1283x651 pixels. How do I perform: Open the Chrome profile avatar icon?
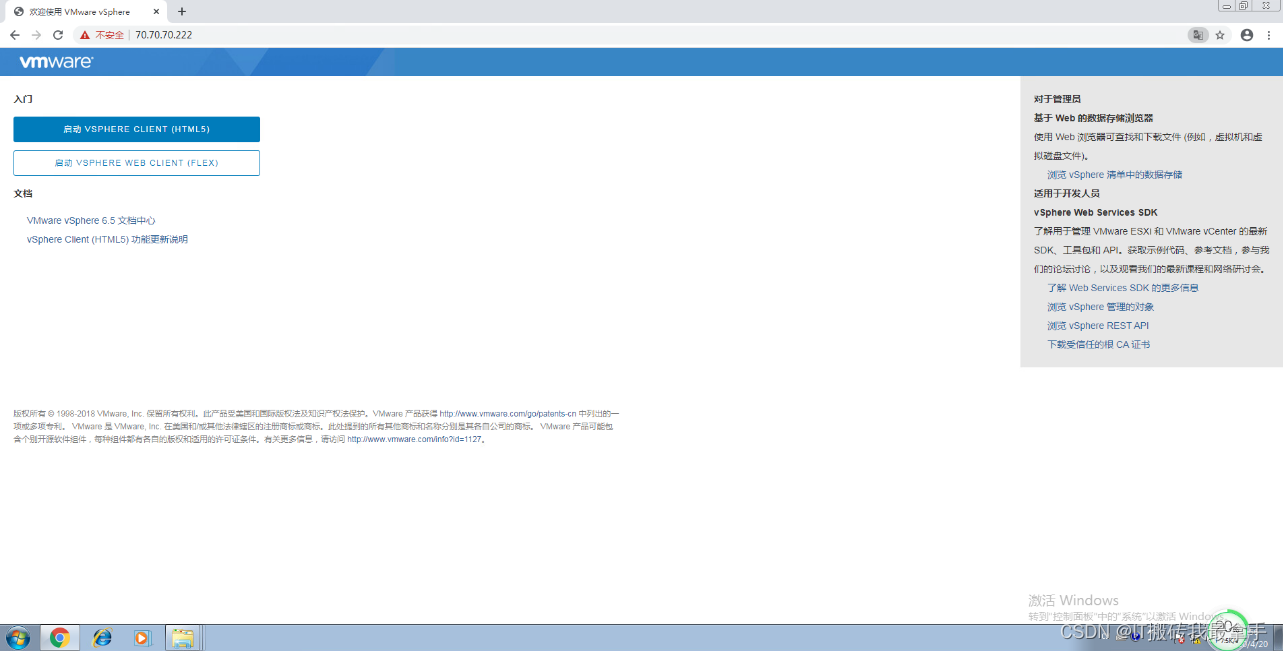[1246, 35]
